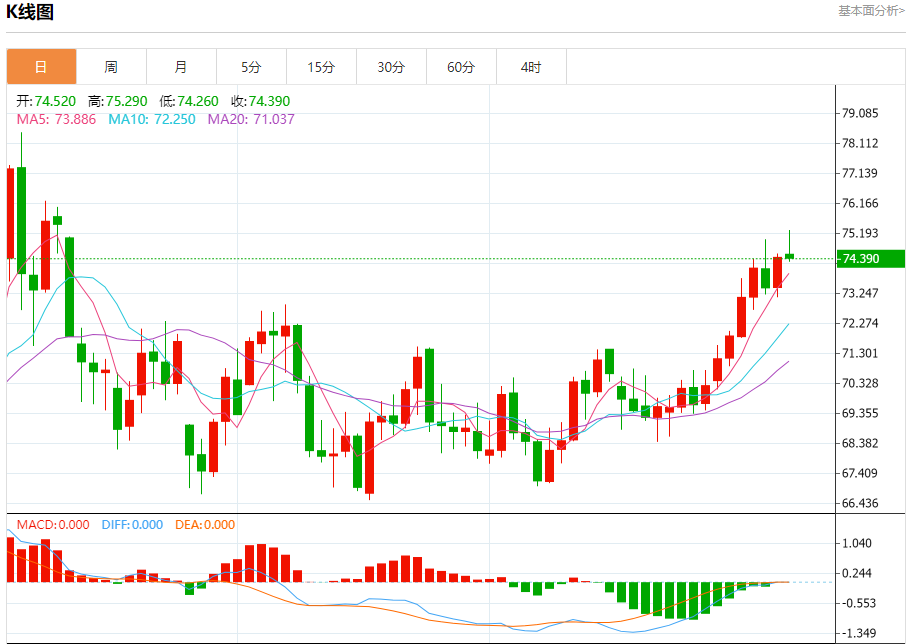Click the 77.139 price axis label
Screen dimensions: 912x644
[x=860, y=173]
